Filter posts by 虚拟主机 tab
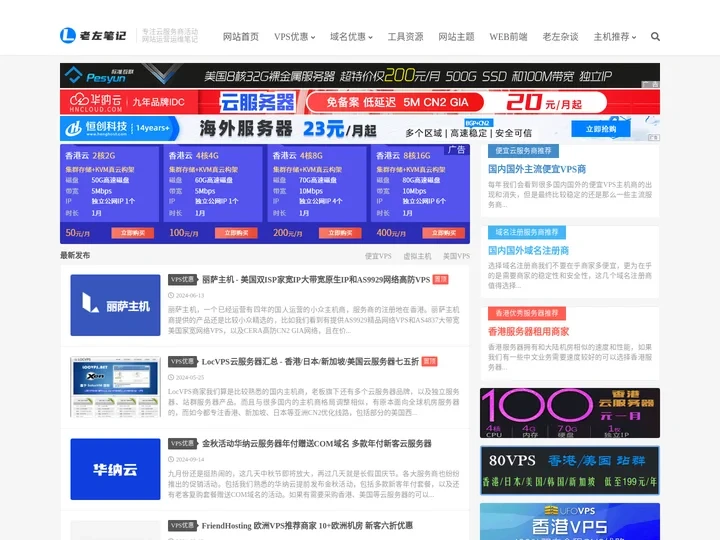Image resolution: width=720 pixels, height=540 pixels. coord(417,256)
